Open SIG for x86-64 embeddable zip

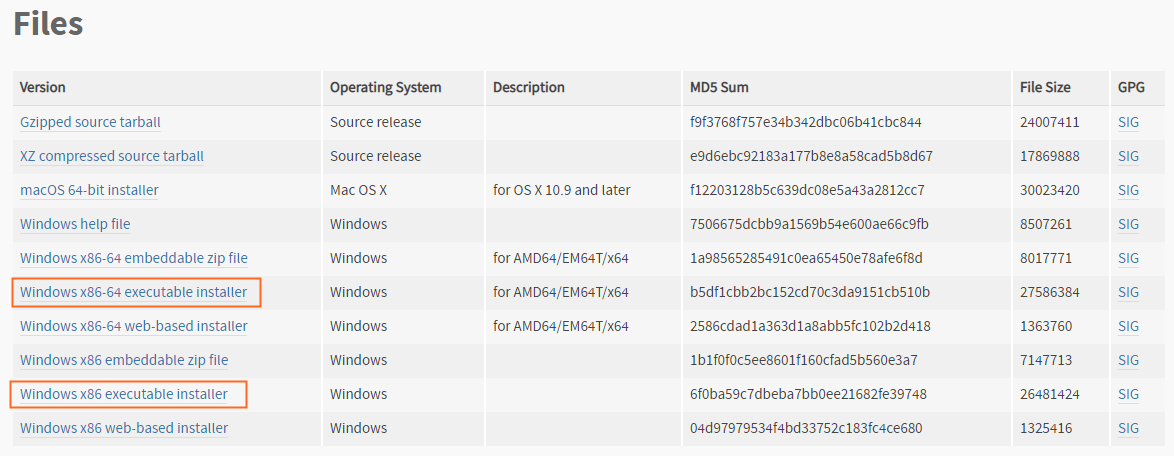point(1128,258)
